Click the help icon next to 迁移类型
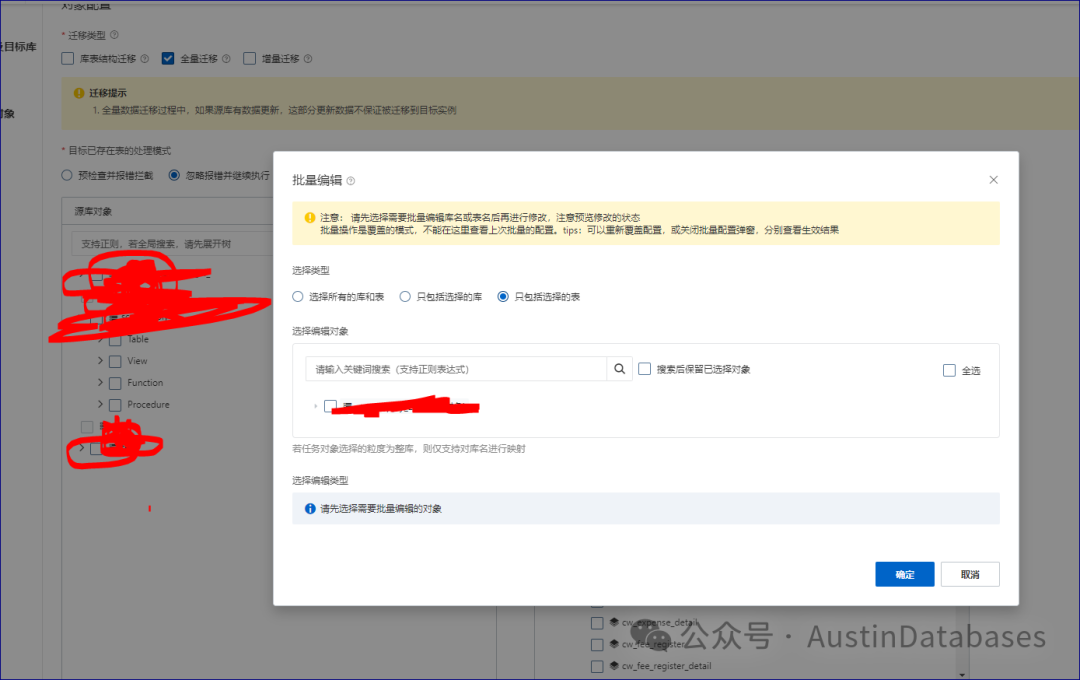Image resolution: width=1080 pixels, height=680 pixels. pyautogui.click(x=114, y=35)
